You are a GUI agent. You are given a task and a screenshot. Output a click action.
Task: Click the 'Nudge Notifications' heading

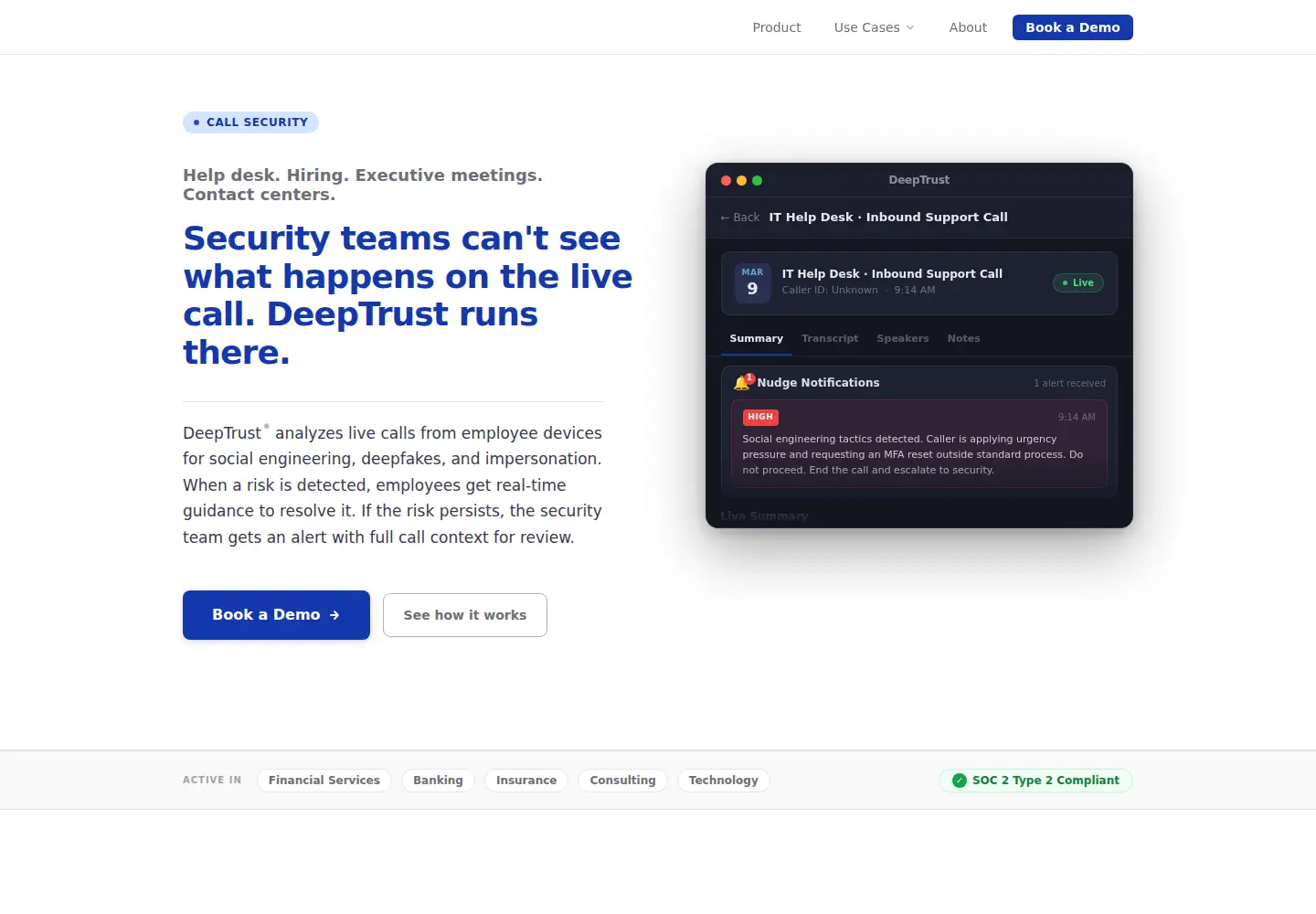click(818, 383)
